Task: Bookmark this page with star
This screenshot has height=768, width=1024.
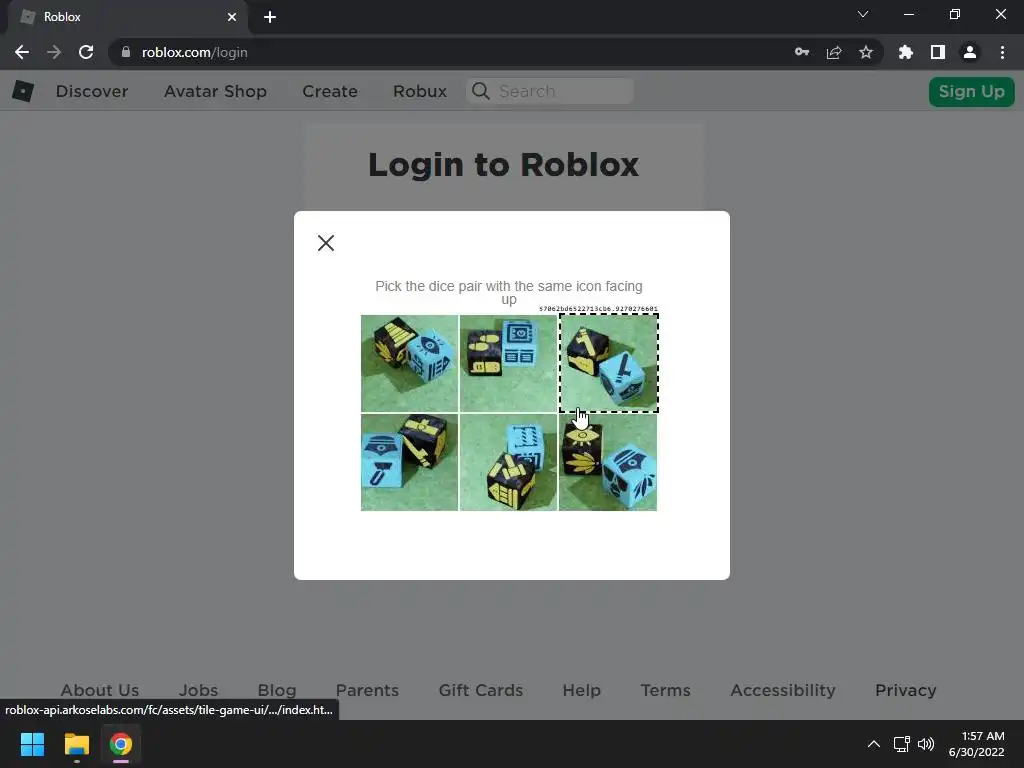Action: 866,52
